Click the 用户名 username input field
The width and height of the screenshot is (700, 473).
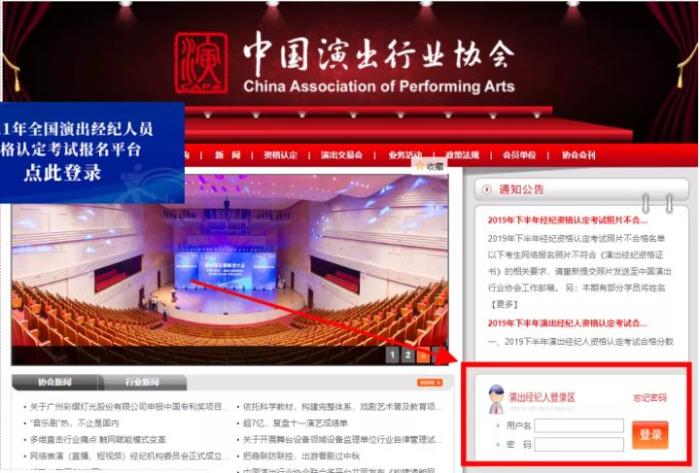click(579, 426)
